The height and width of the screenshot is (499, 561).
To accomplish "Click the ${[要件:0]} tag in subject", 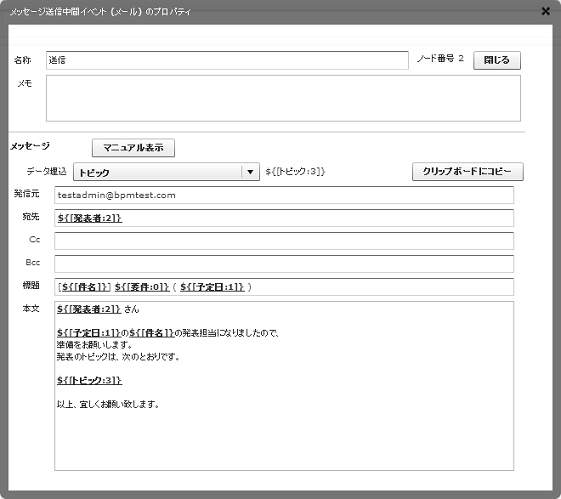I will [x=142, y=287].
